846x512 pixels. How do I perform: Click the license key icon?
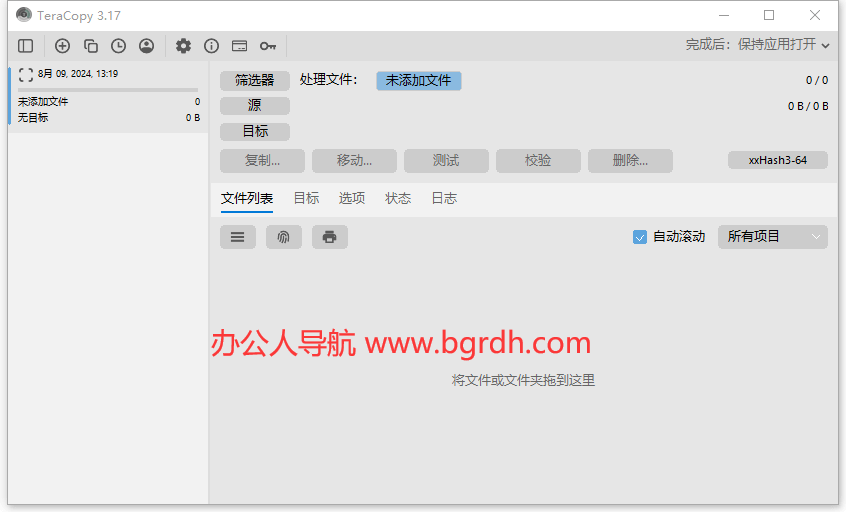[x=267, y=45]
